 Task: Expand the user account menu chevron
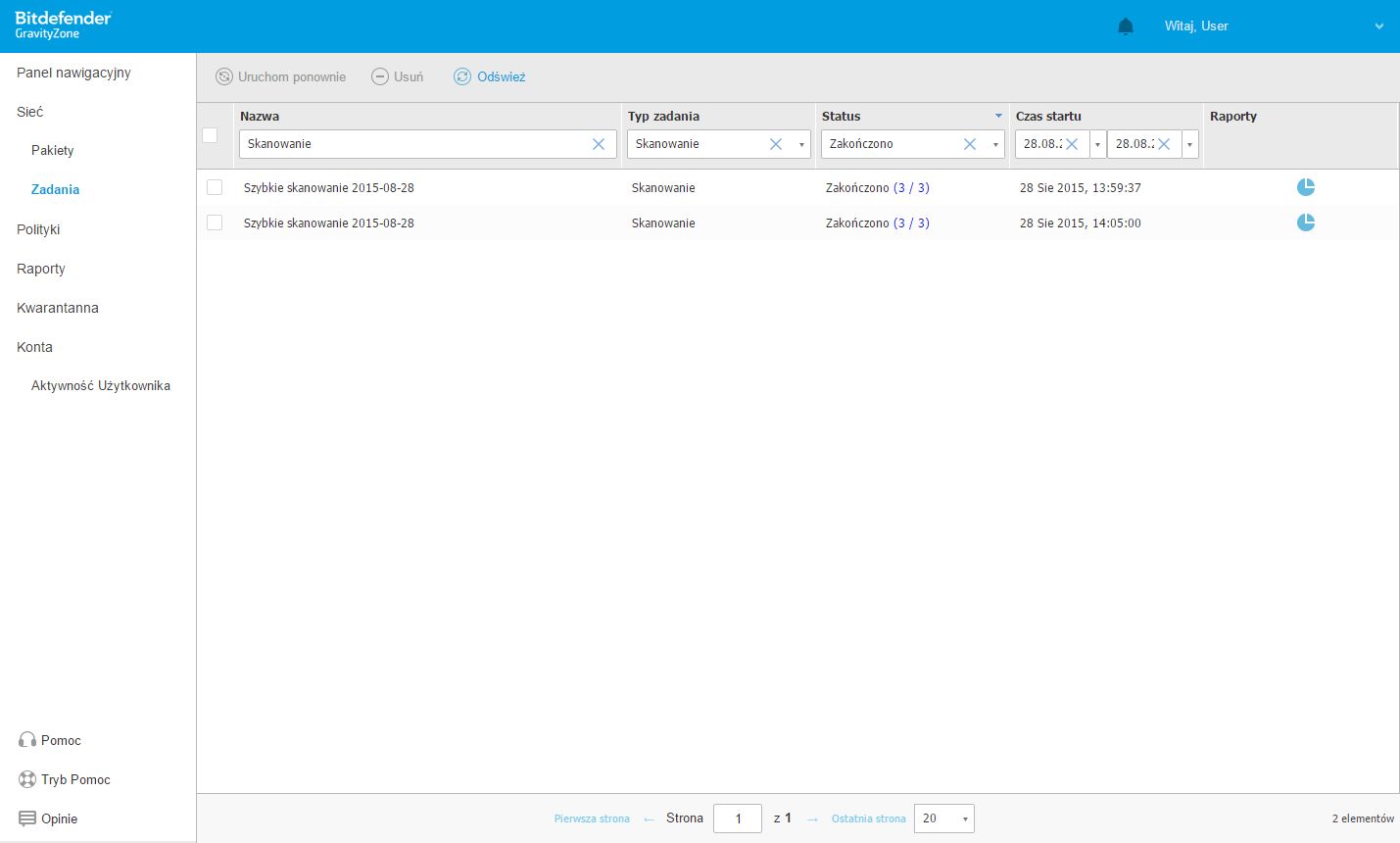coord(1379,26)
